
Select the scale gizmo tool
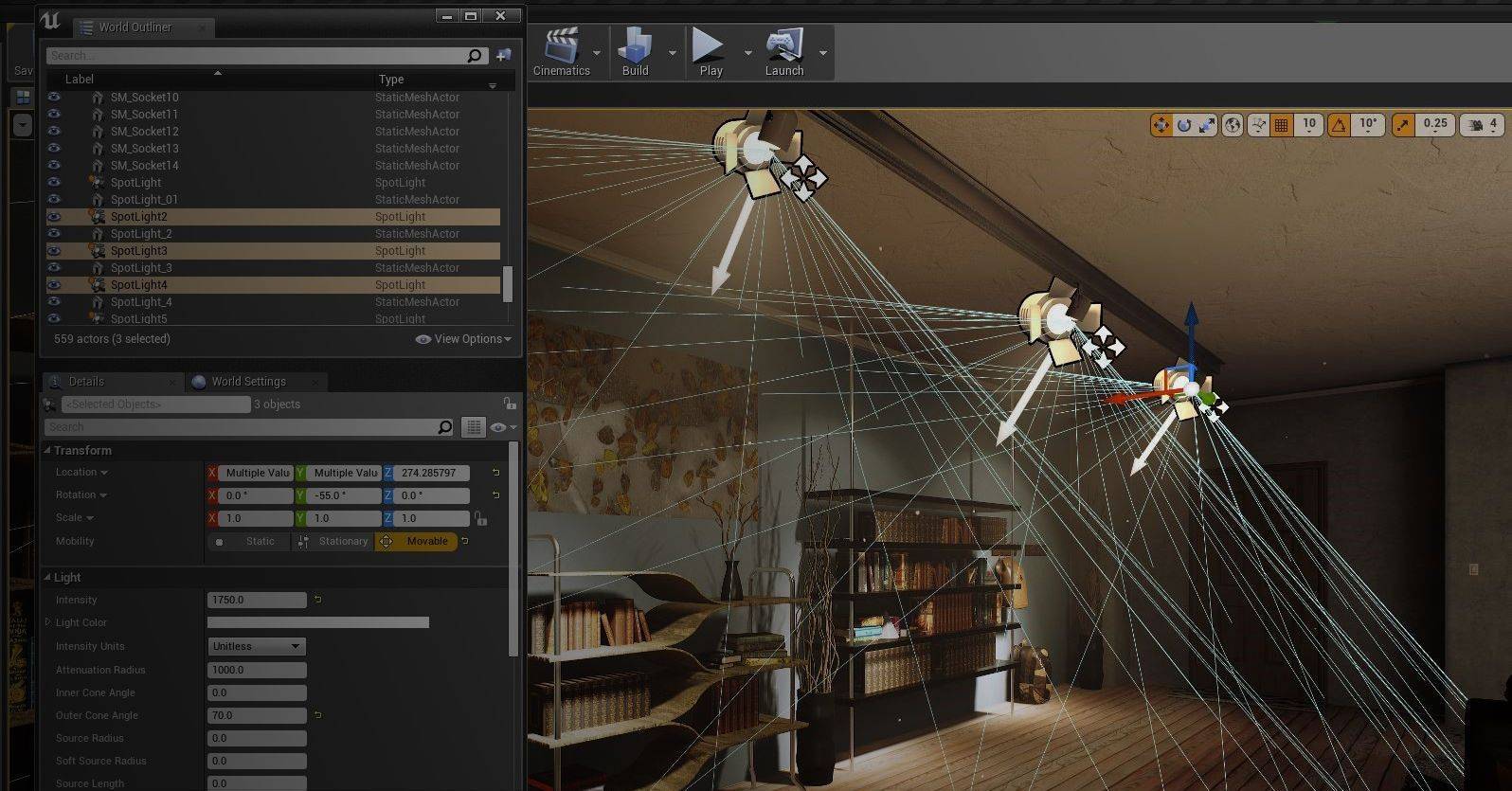coord(1207,125)
